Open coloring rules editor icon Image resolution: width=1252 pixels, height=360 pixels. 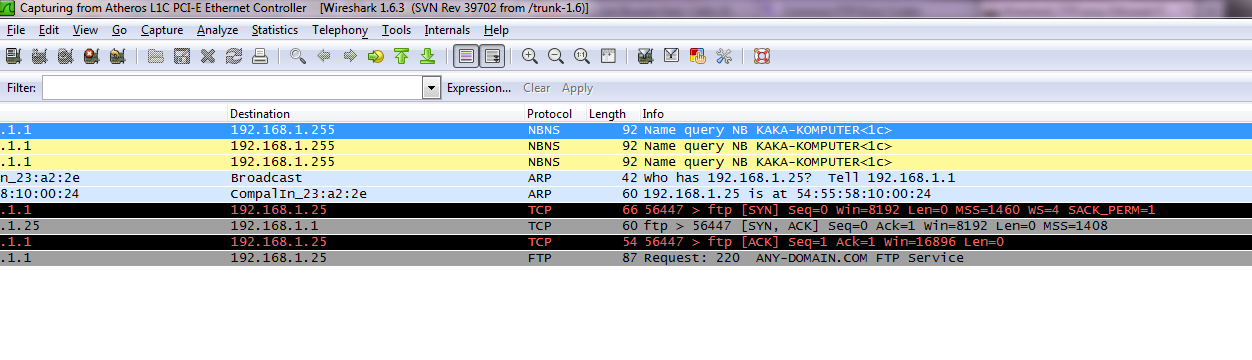pos(698,56)
